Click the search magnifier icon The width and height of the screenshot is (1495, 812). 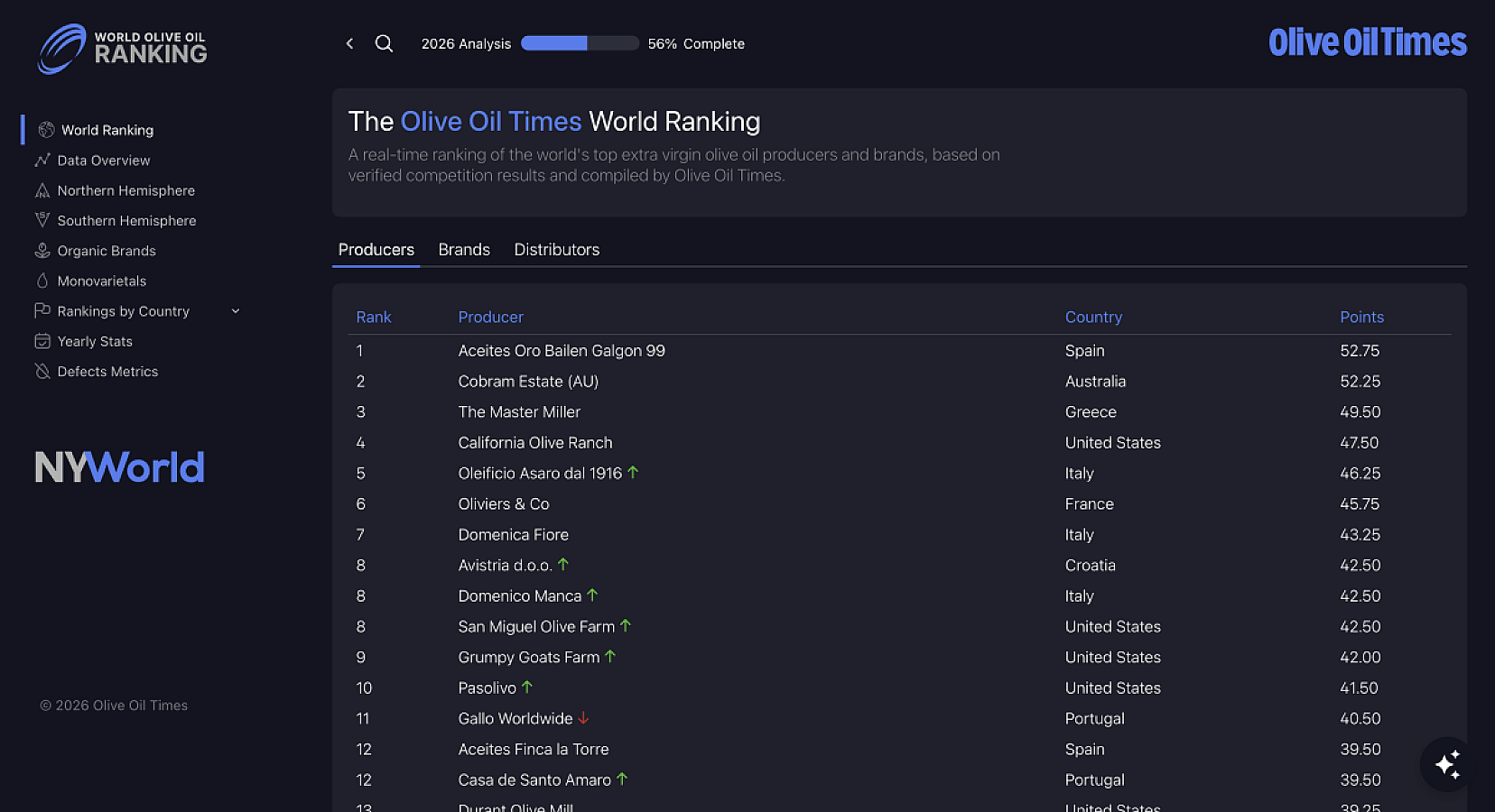[x=384, y=43]
